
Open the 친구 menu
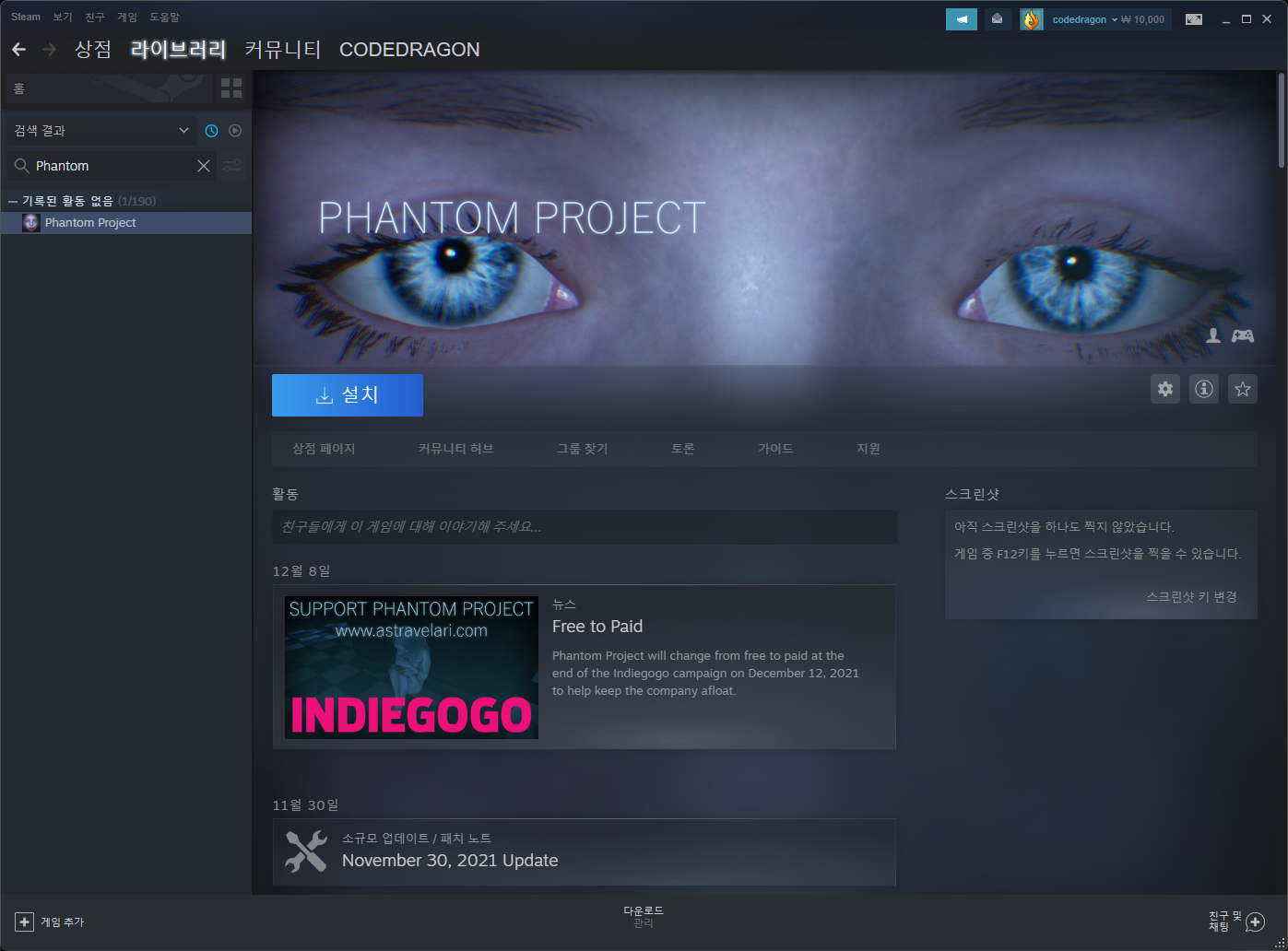tap(95, 17)
